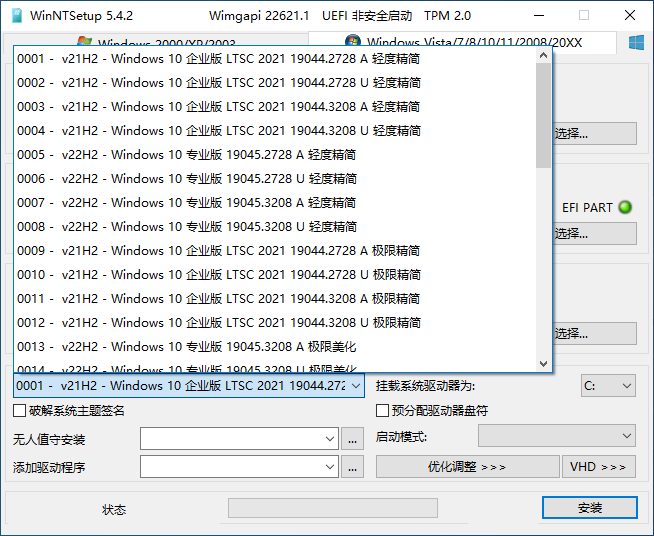
Task: Click the list scrollbar down arrow
Action: 543,363
